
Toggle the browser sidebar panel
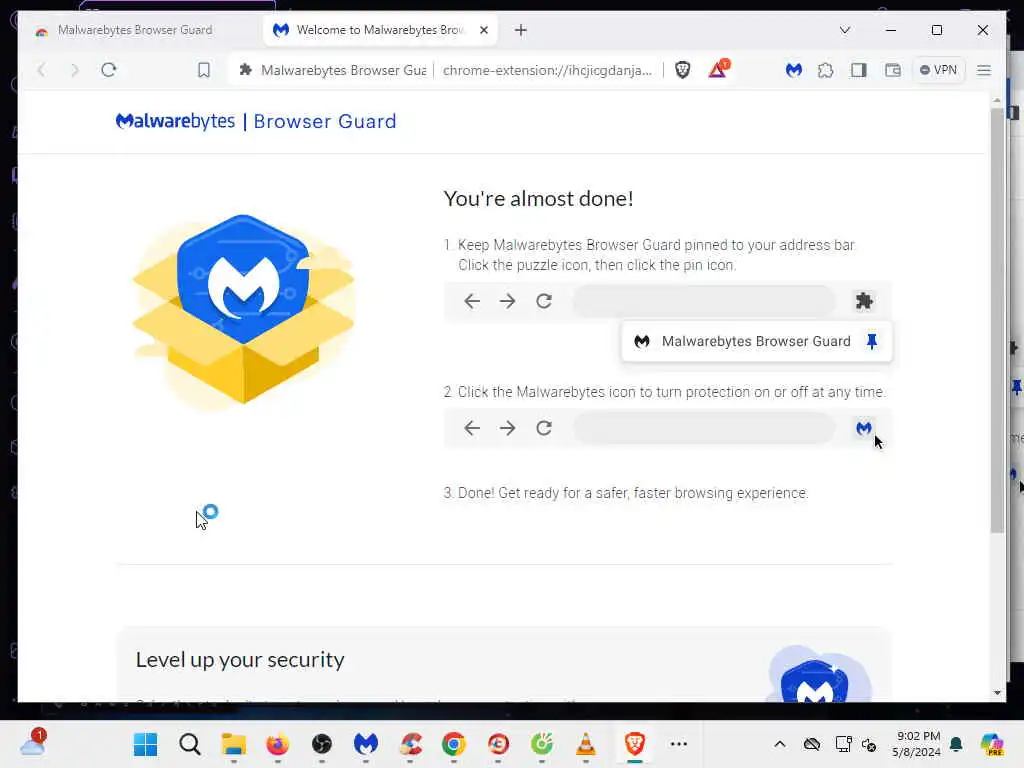tap(859, 70)
